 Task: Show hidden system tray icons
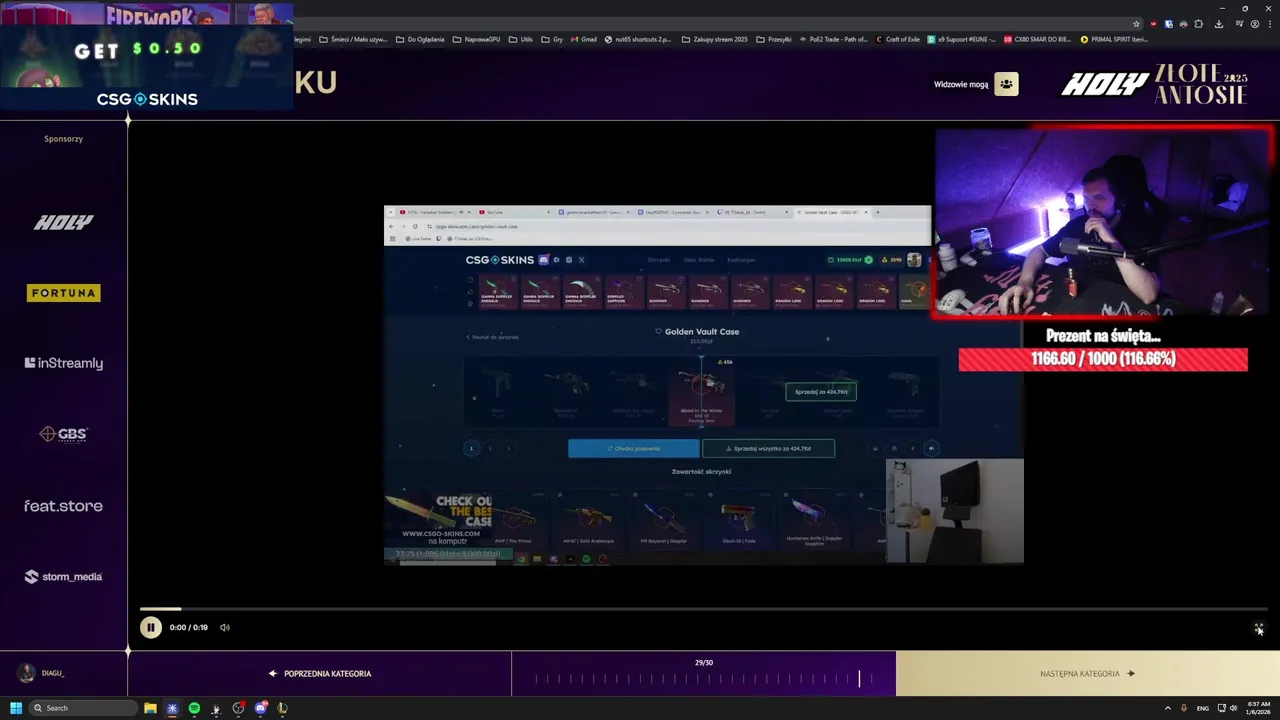(1168, 708)
